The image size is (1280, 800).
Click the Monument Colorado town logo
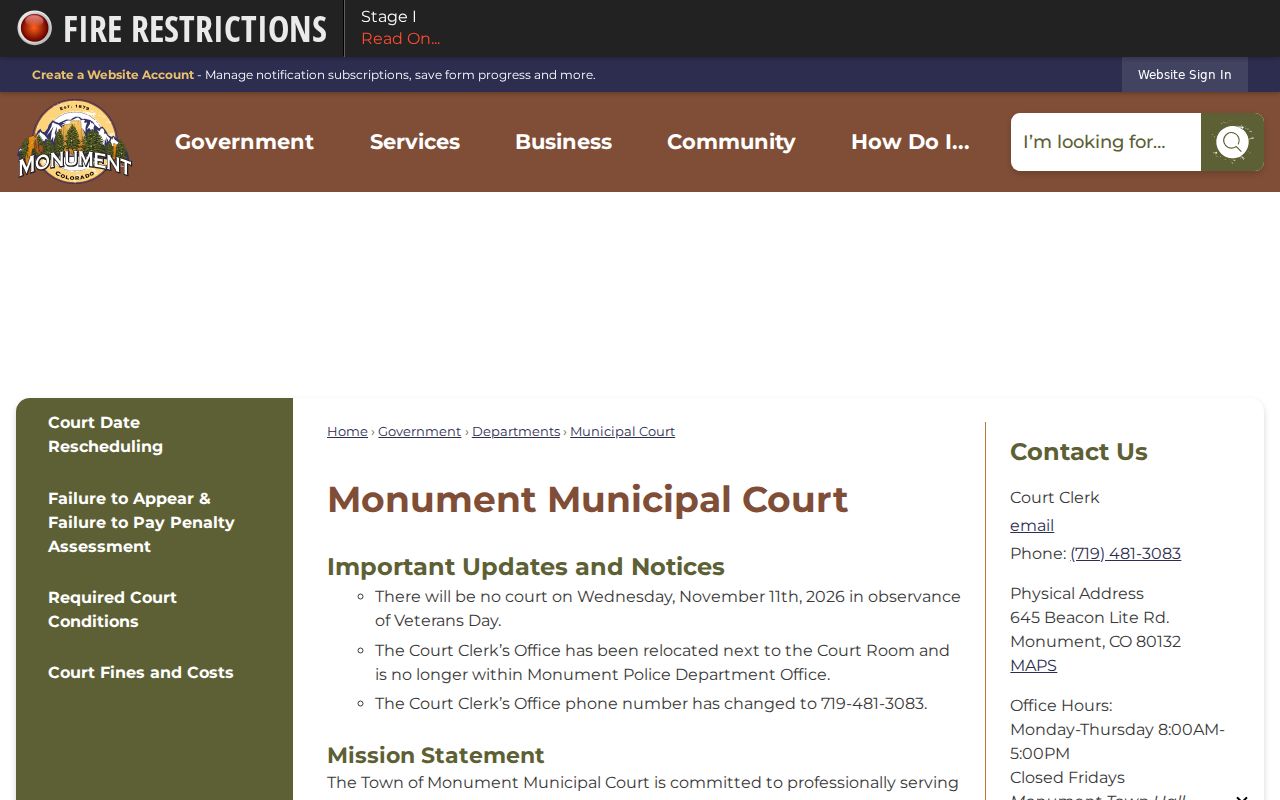click(x=75, y=142)
